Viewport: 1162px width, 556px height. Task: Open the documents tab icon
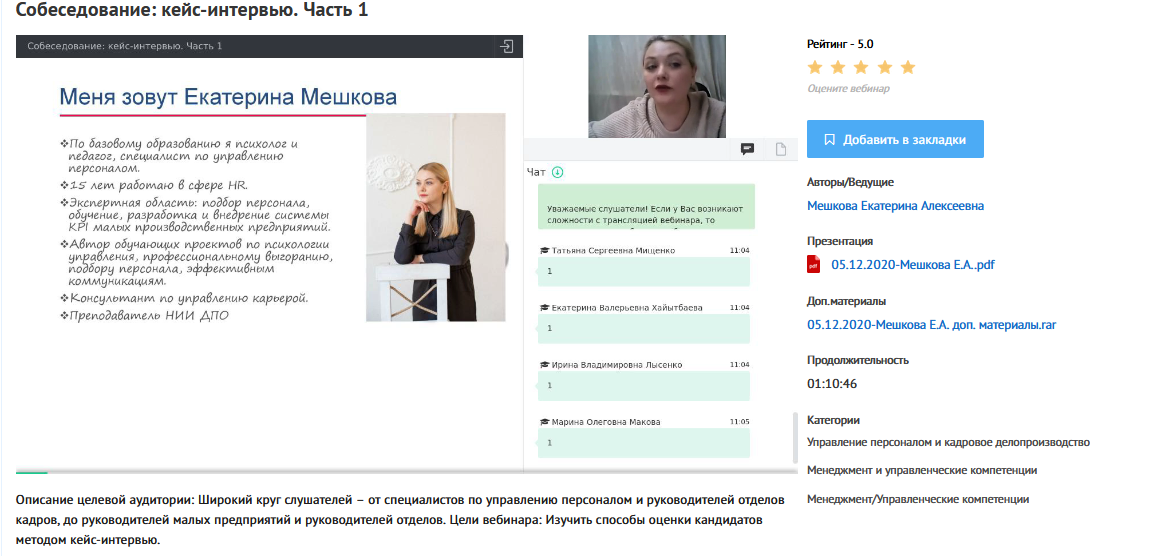(x=781, y=149)
